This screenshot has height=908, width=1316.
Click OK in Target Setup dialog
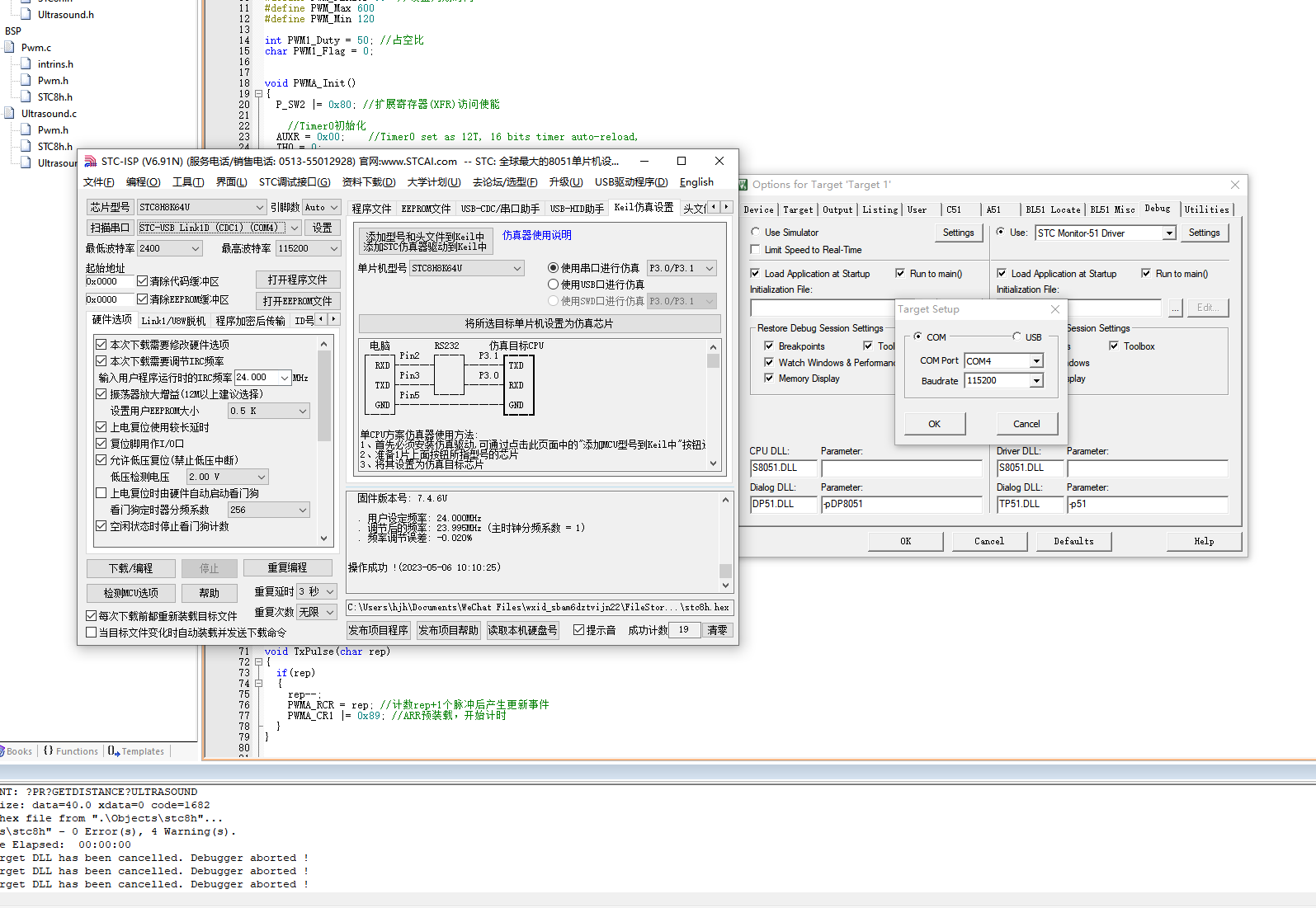935,424
